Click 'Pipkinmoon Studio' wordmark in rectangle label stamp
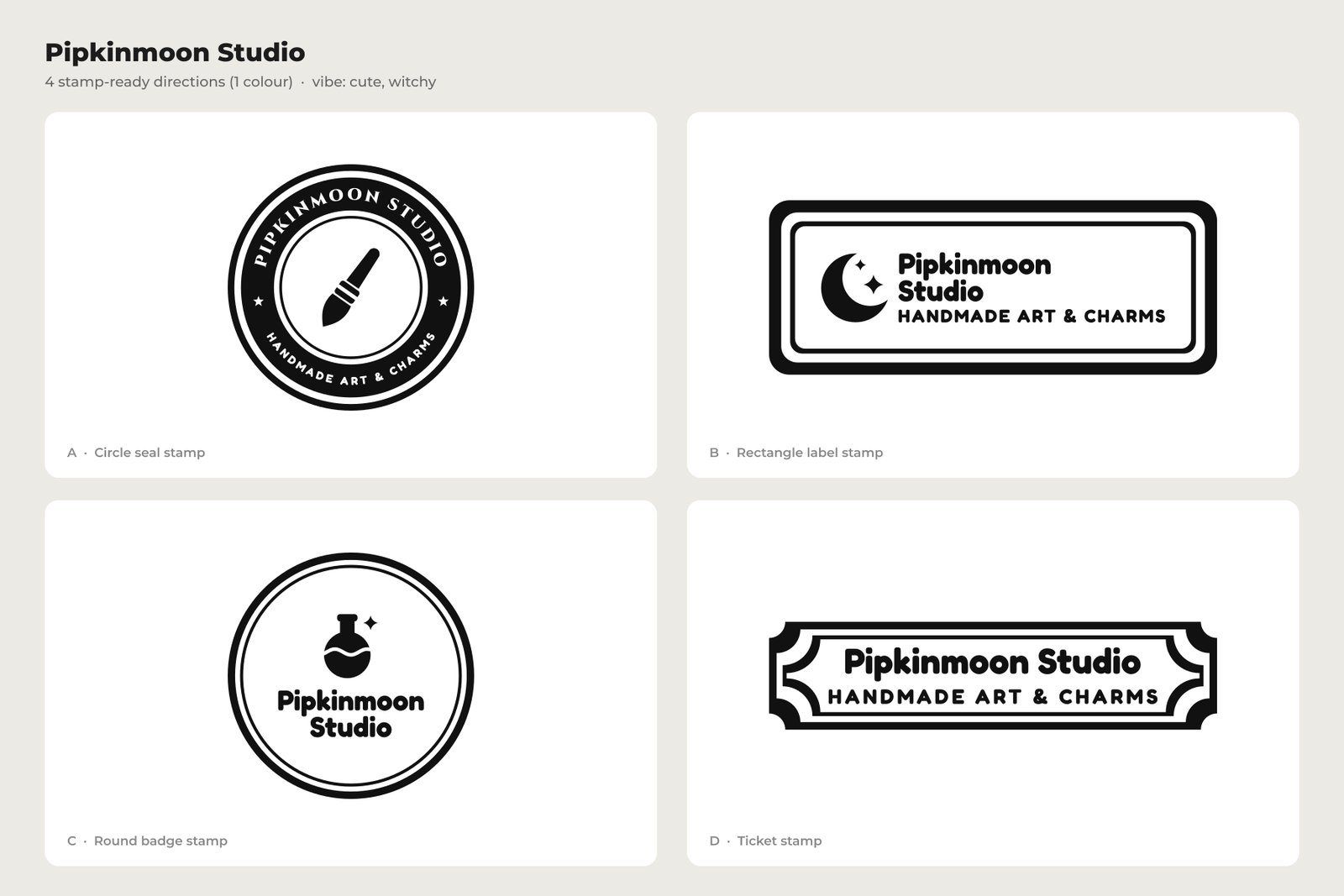 pyautogui.click(x=974, y=278)
